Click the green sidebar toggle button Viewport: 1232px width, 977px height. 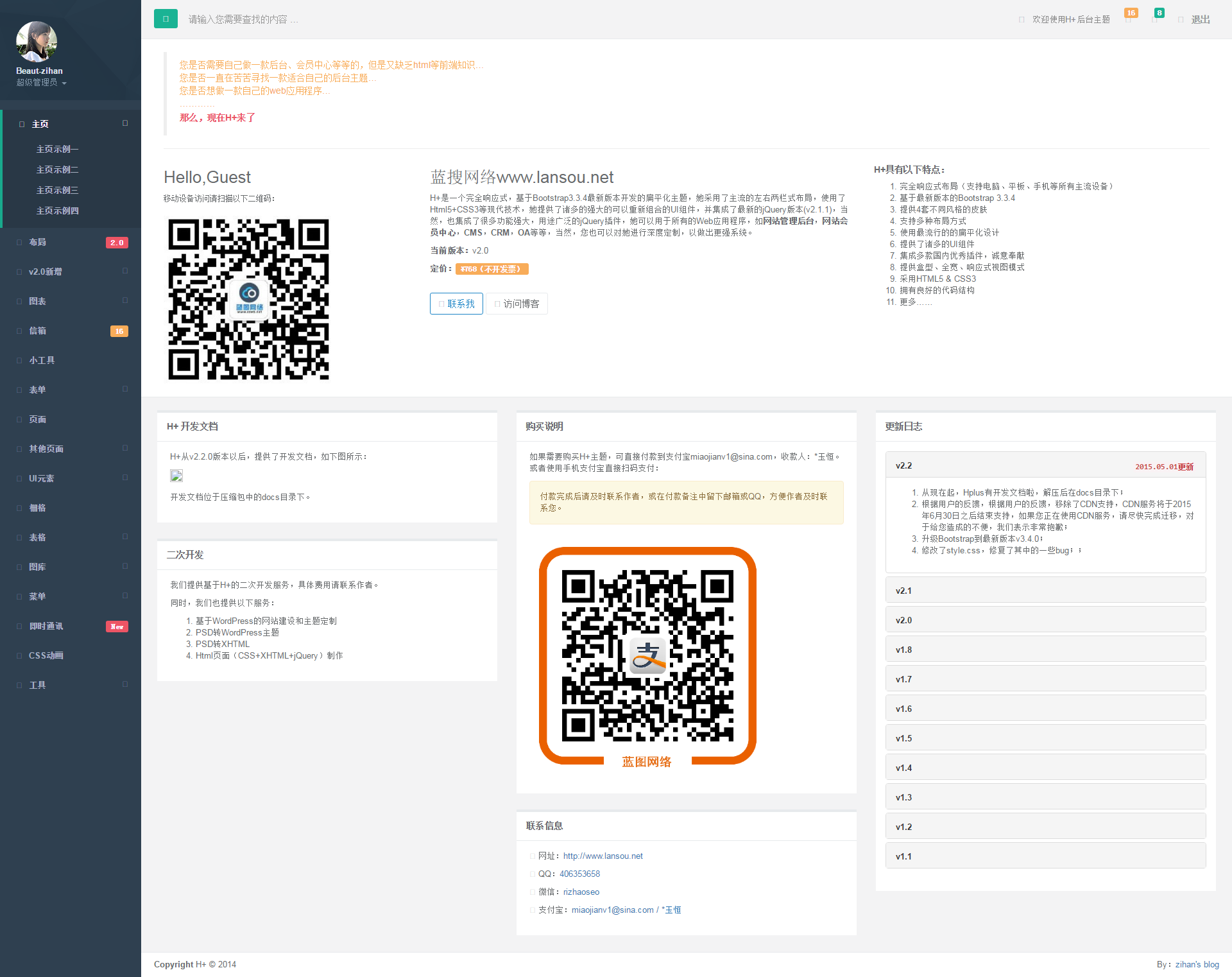click(x=166, y=19)
